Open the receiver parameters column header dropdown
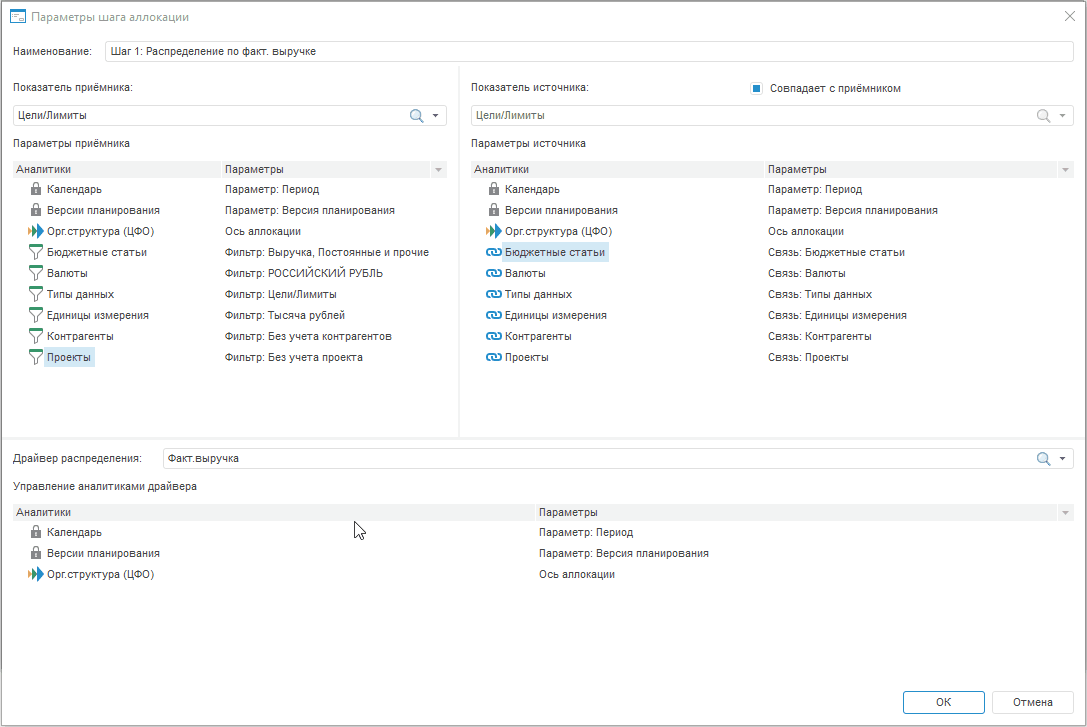This screenshot has height=727, width=1087. 438,170
